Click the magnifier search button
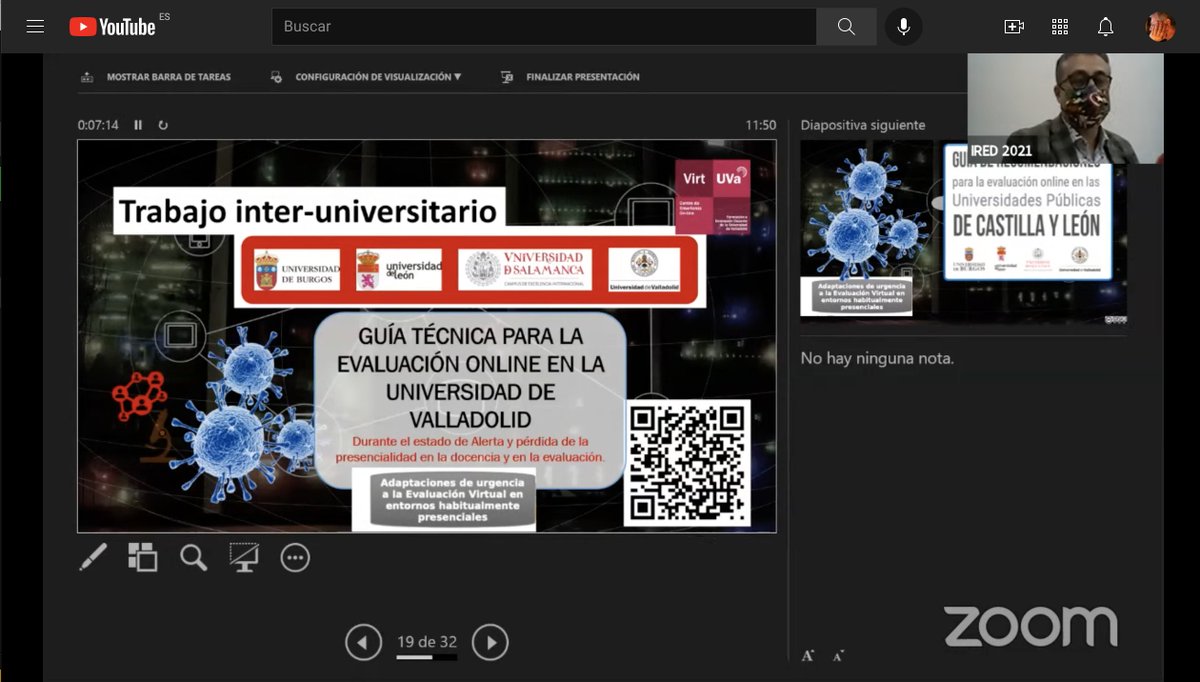 point(846,27)
